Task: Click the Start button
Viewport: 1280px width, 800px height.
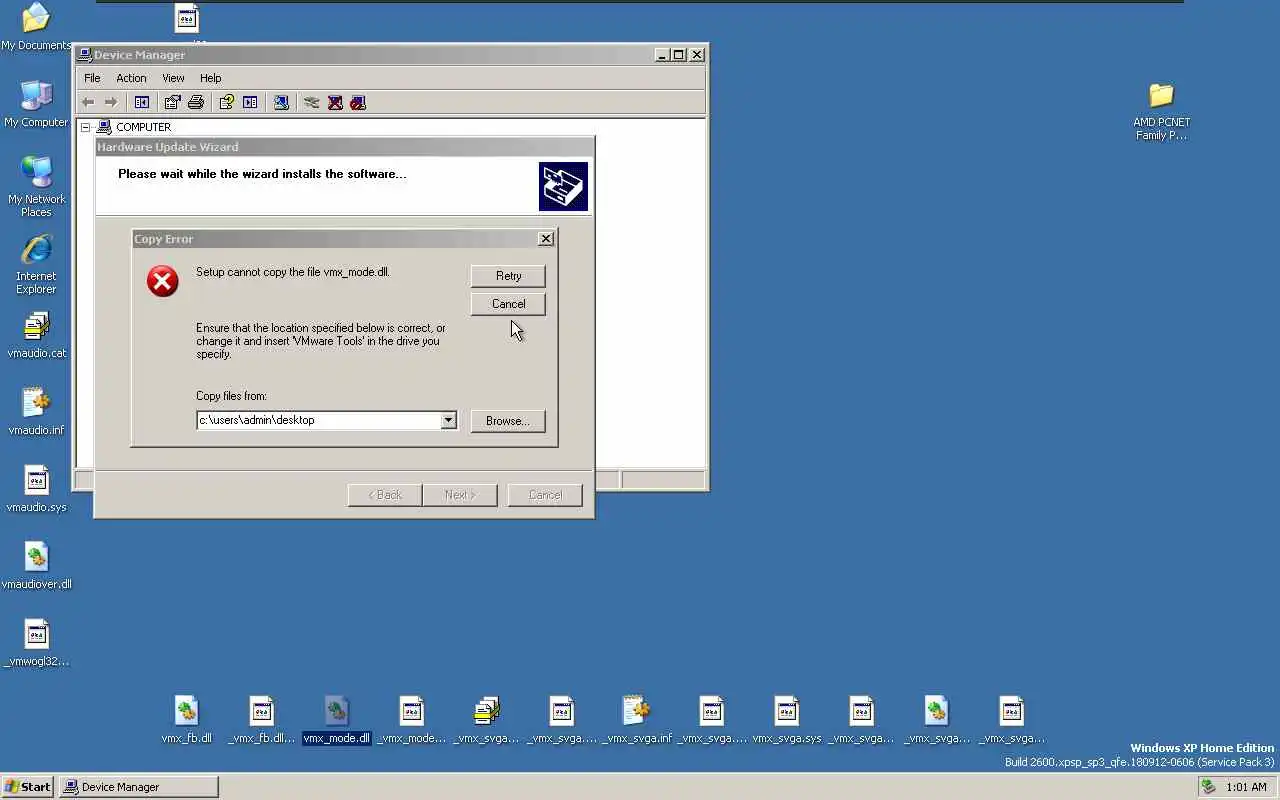Action: 28,787
